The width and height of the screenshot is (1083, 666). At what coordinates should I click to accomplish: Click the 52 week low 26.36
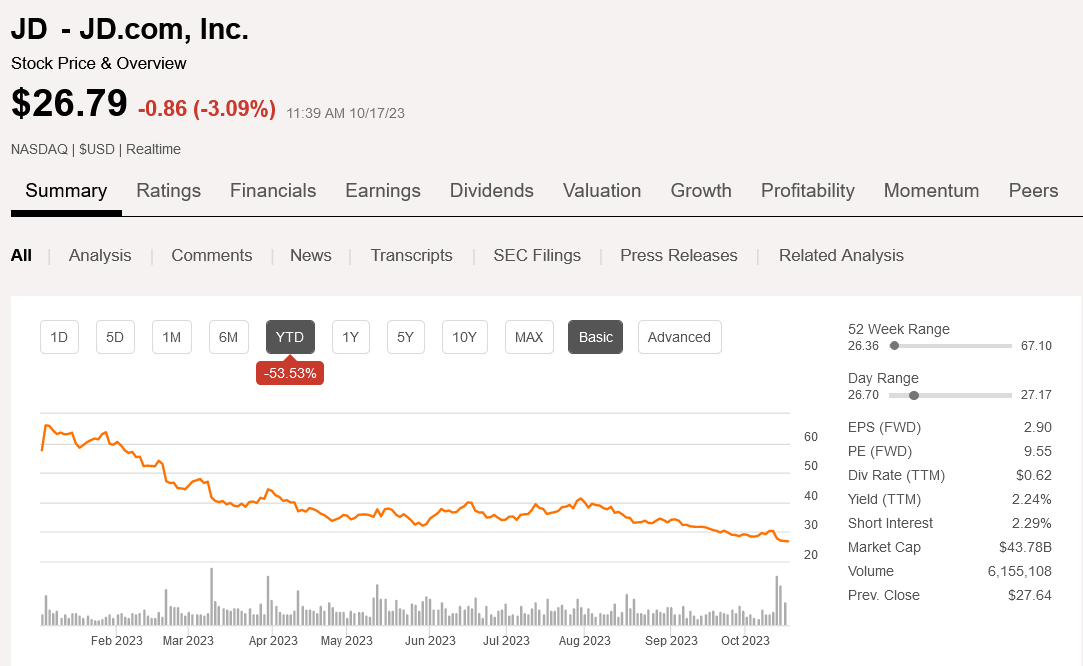(x=863, y=345)
